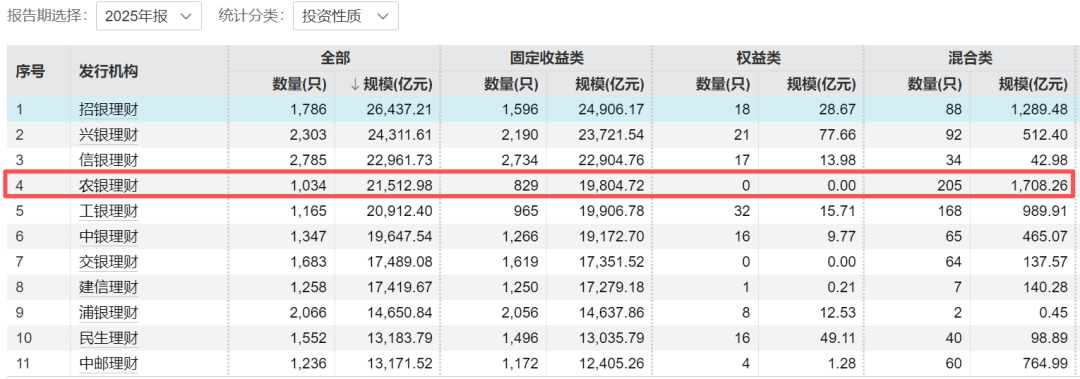Open the 民生理财 issuer link

[109, 338]
